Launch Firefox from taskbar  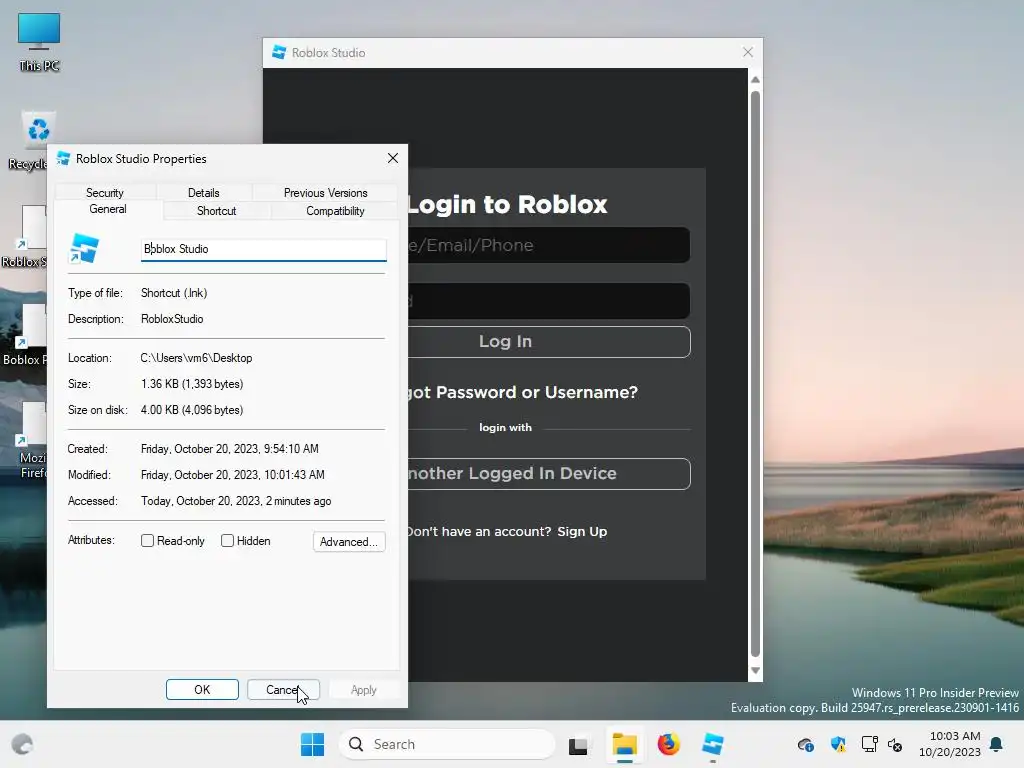tap(668, 744)
